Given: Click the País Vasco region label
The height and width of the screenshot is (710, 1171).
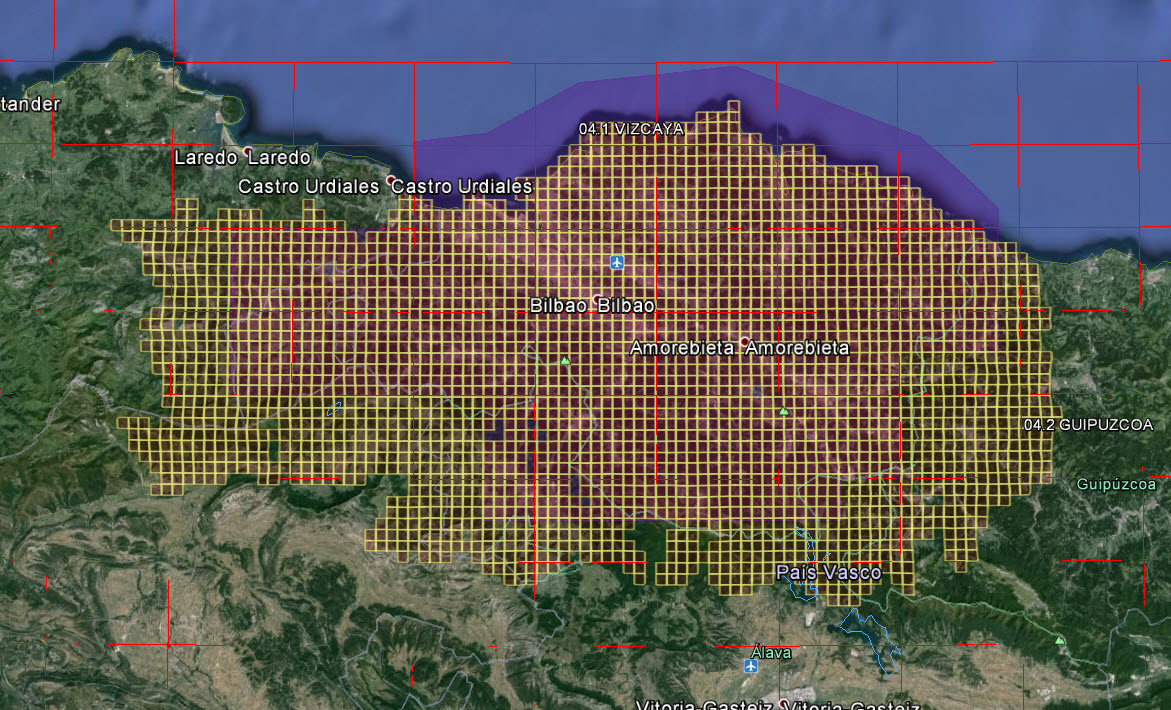Looking at the screenshot, I should (829, 573).
